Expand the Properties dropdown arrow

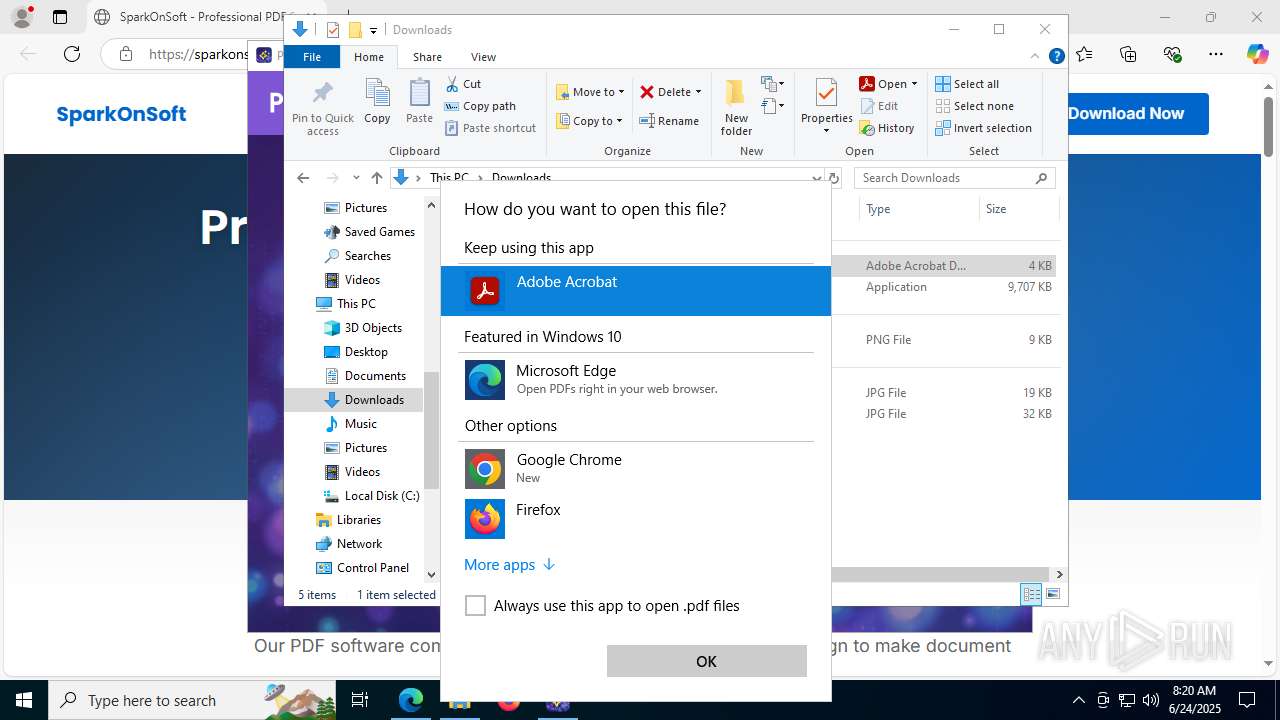point(826,131)
